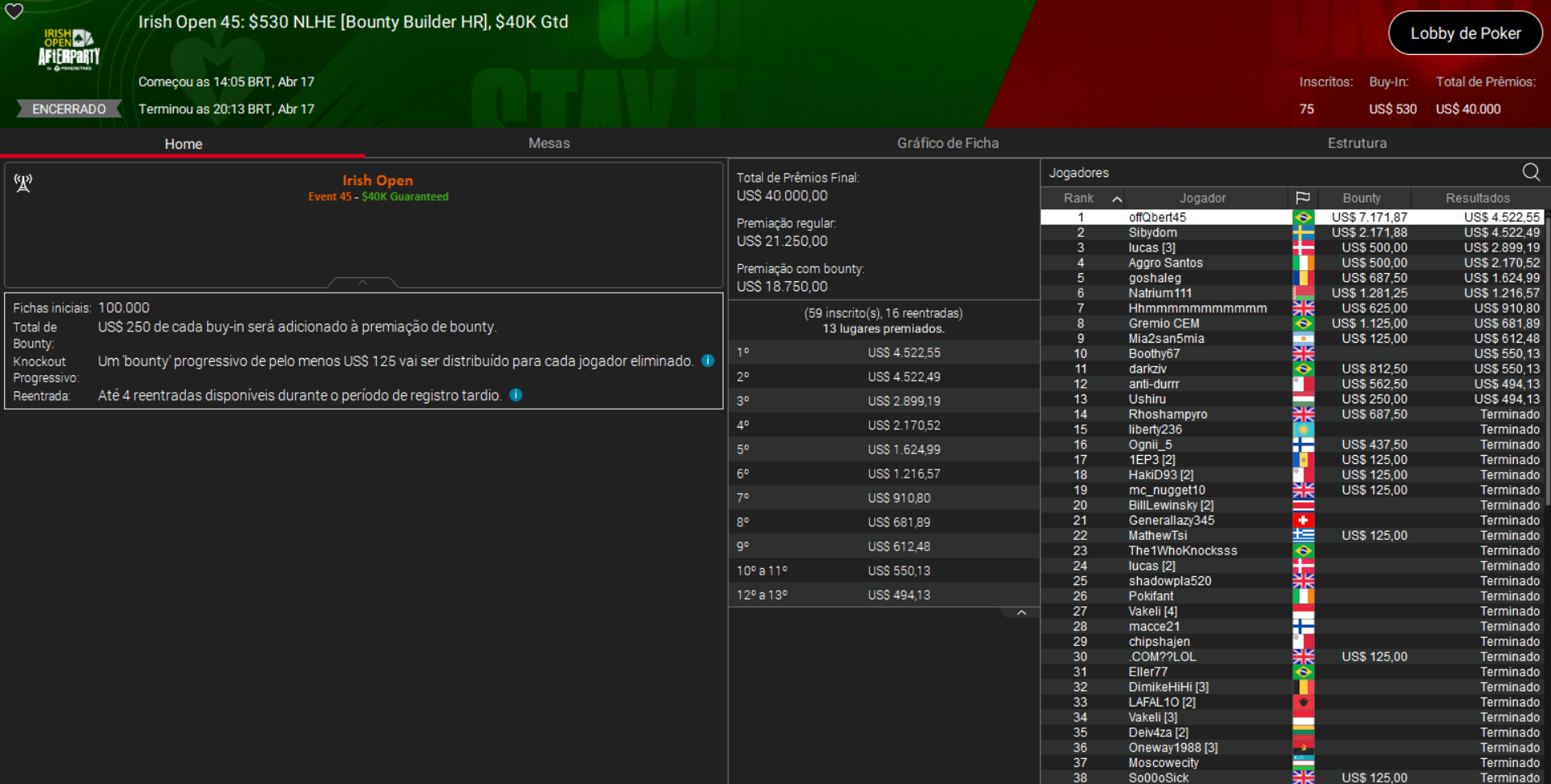The width and height of the screenshot is (1551, 784).
Task: Click the Lobby de Poker button
Action: click(1465, 33)
